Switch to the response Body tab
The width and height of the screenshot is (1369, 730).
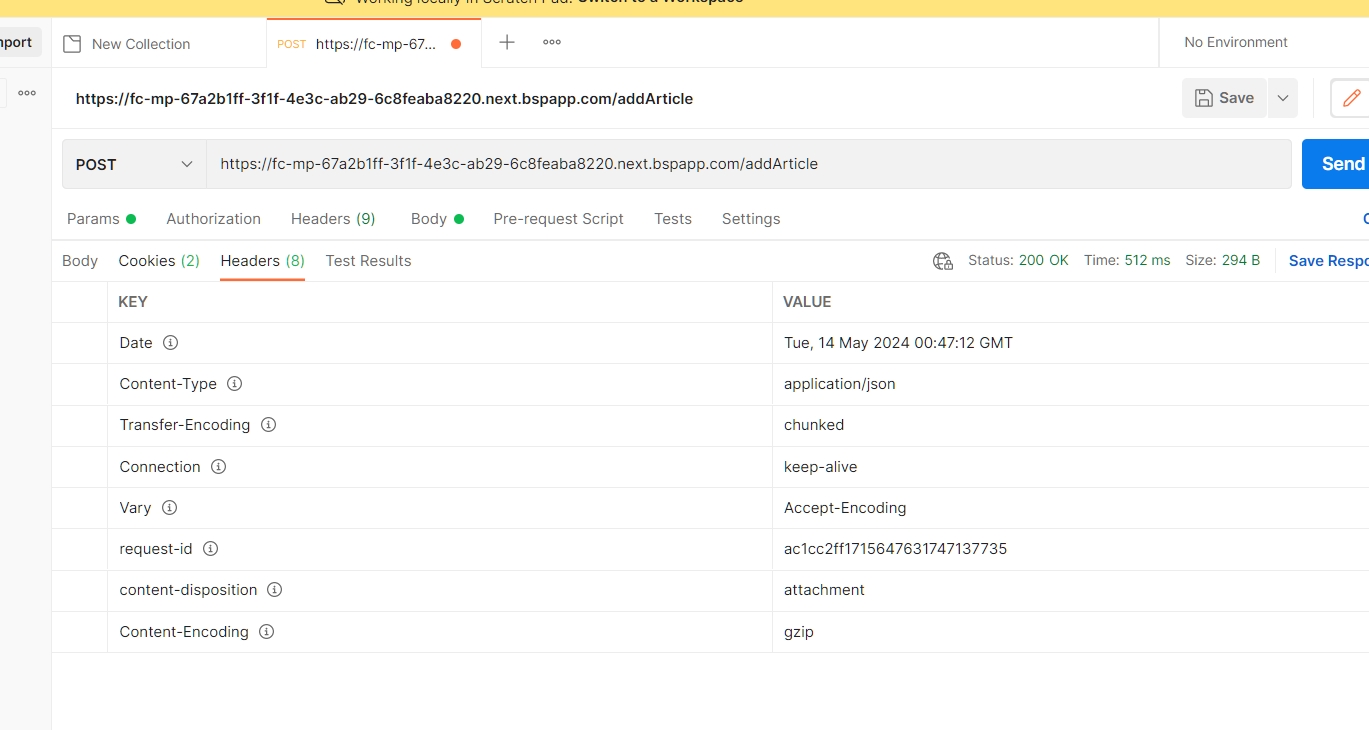click(80, 261)
